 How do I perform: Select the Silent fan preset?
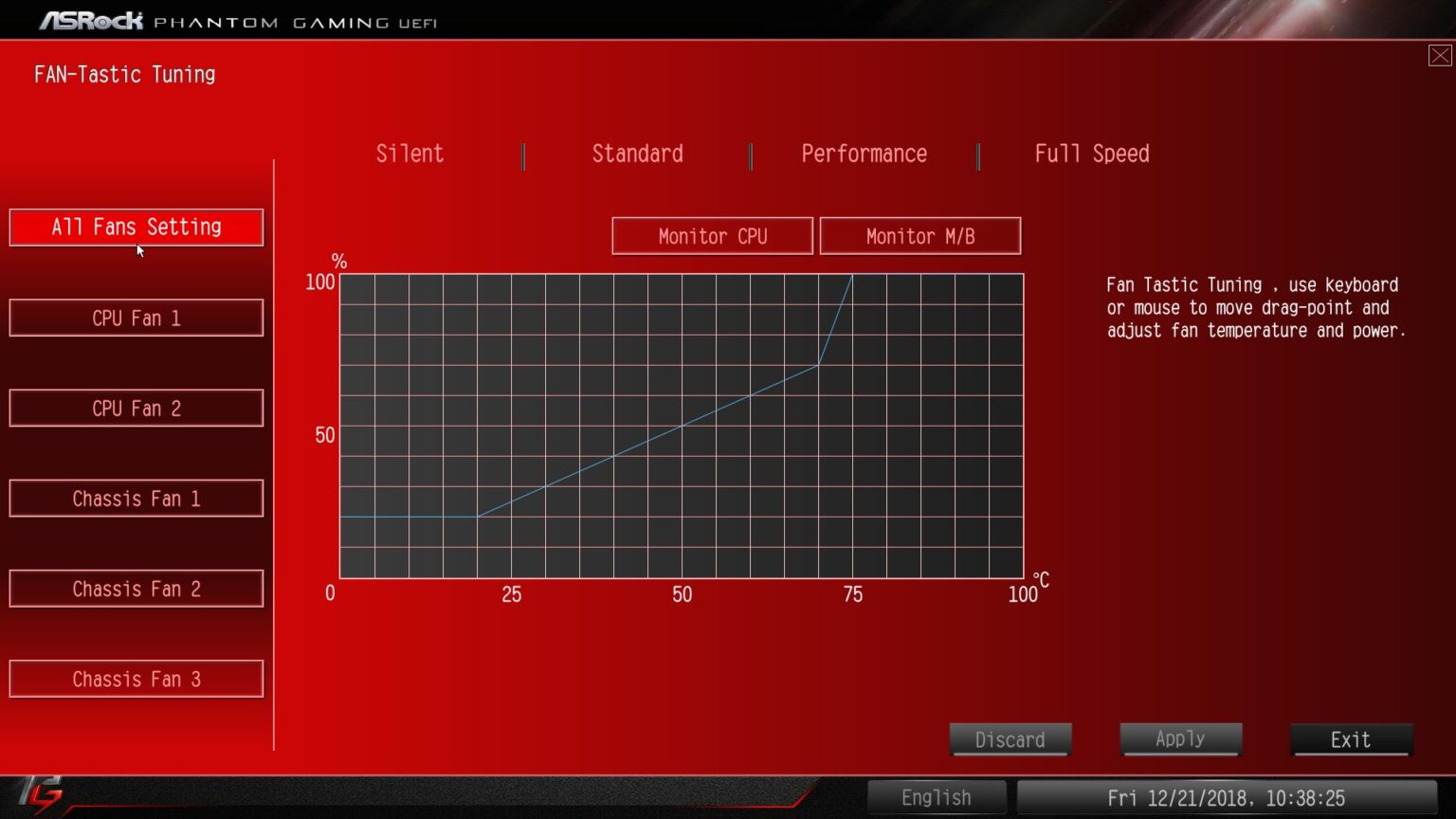click(x=409, y=154)
